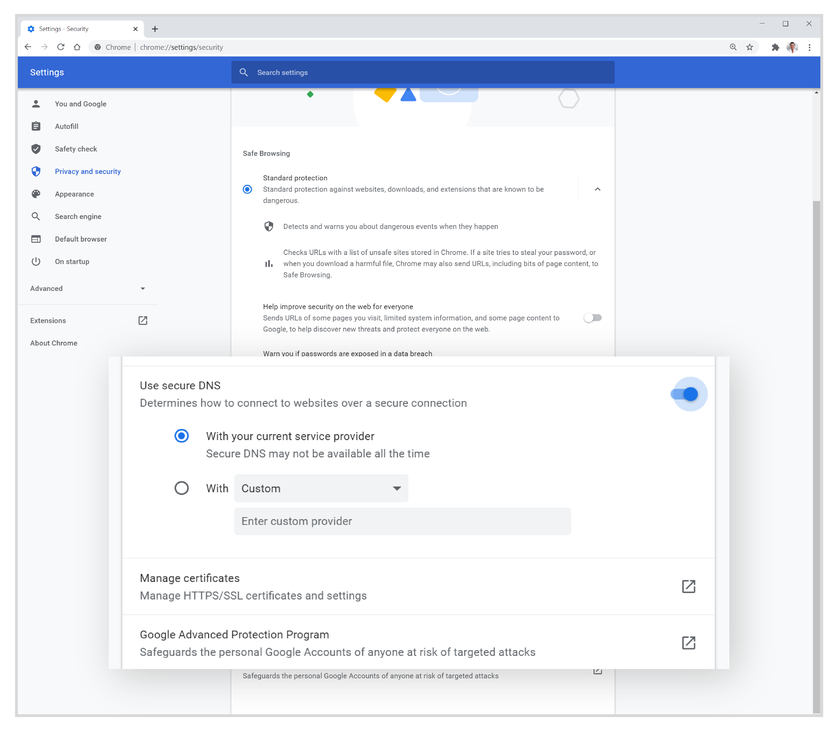Viewport: 833px width, 731px height.
Task: Click the Appearance palette icon
Action: [x=36, y=194]
